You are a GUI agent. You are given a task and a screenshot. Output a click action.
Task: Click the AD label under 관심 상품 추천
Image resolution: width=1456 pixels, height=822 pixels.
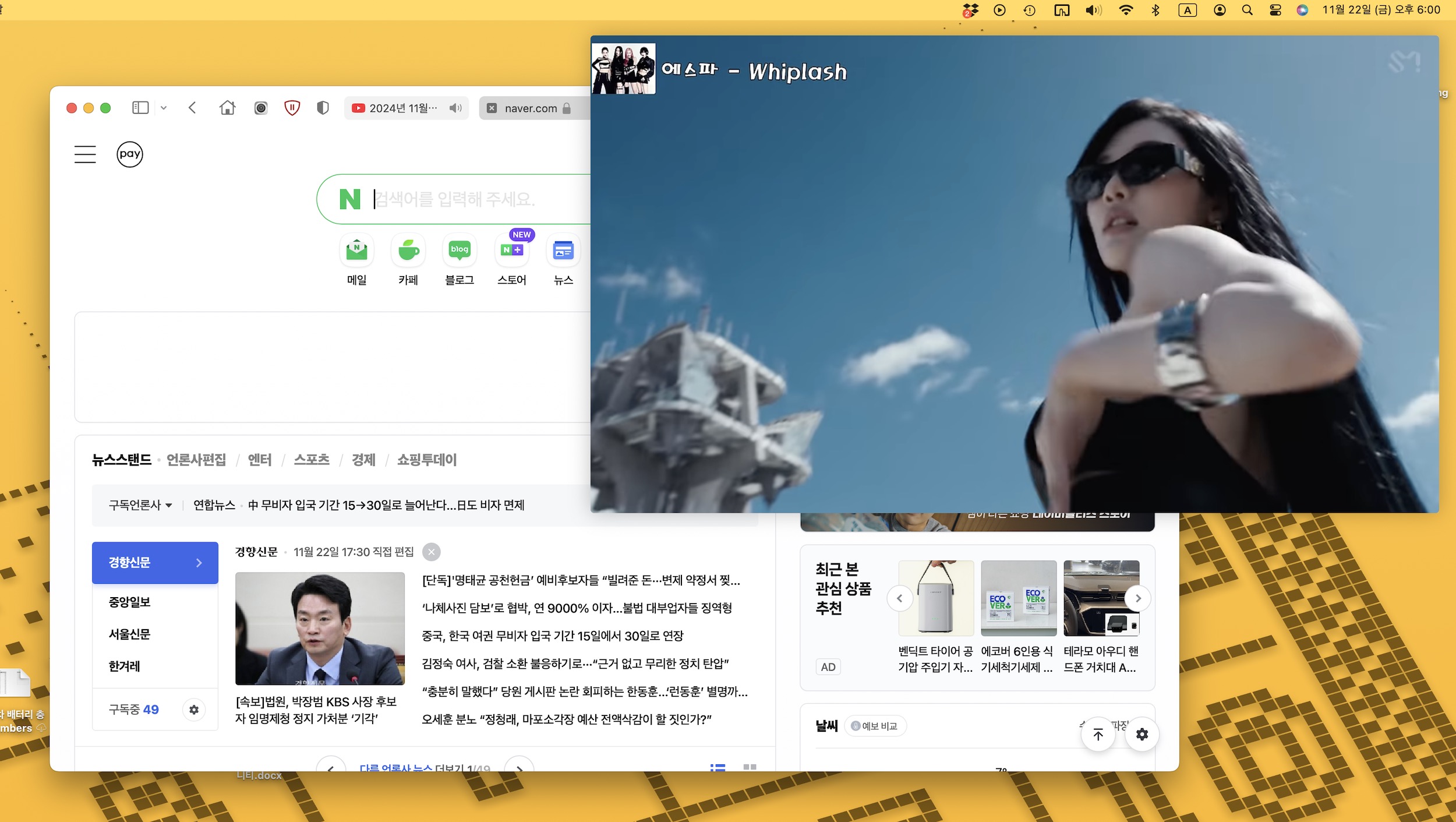click(828, 667)
